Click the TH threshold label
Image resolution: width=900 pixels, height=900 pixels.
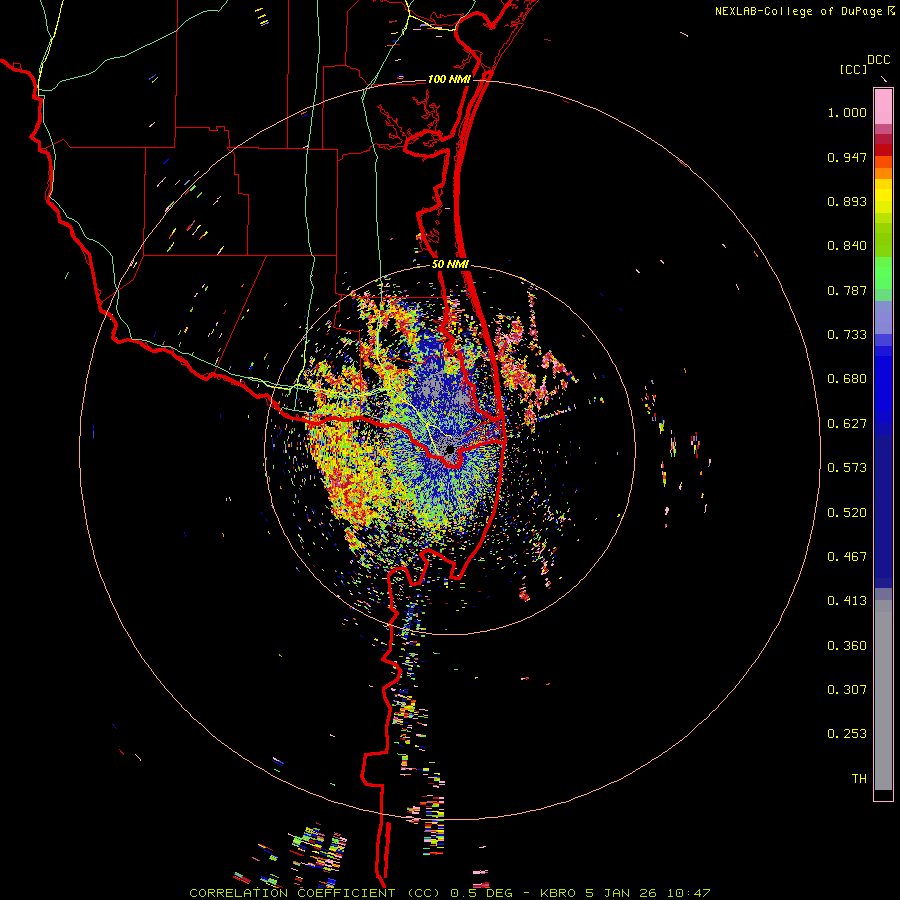(859, 779)
